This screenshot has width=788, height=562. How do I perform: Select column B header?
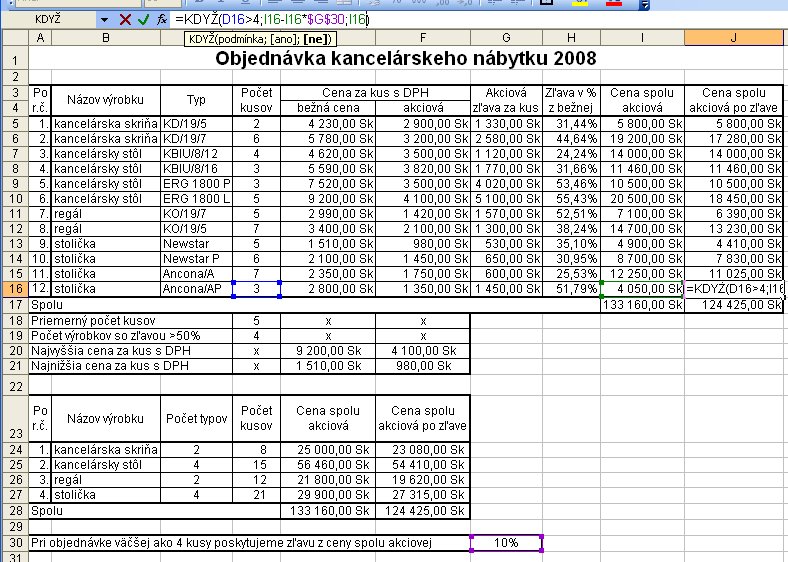(x=106, y=38)
